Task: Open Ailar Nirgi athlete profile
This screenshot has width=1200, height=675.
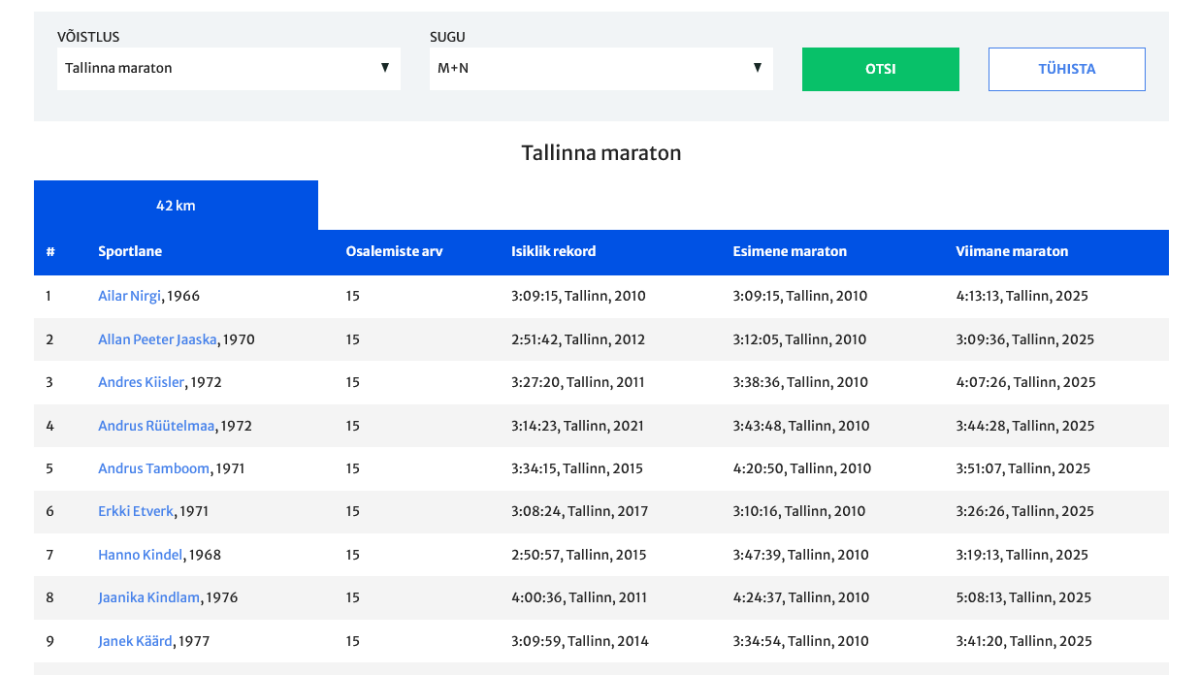Action: (130, 296)
